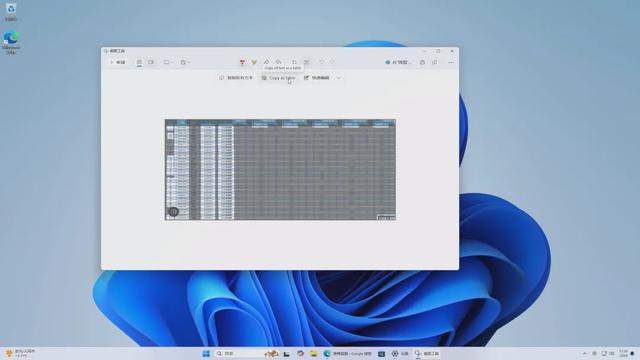Open the See more three-dots menu
The width and height of the screenshot is (640, 360).
451,62
